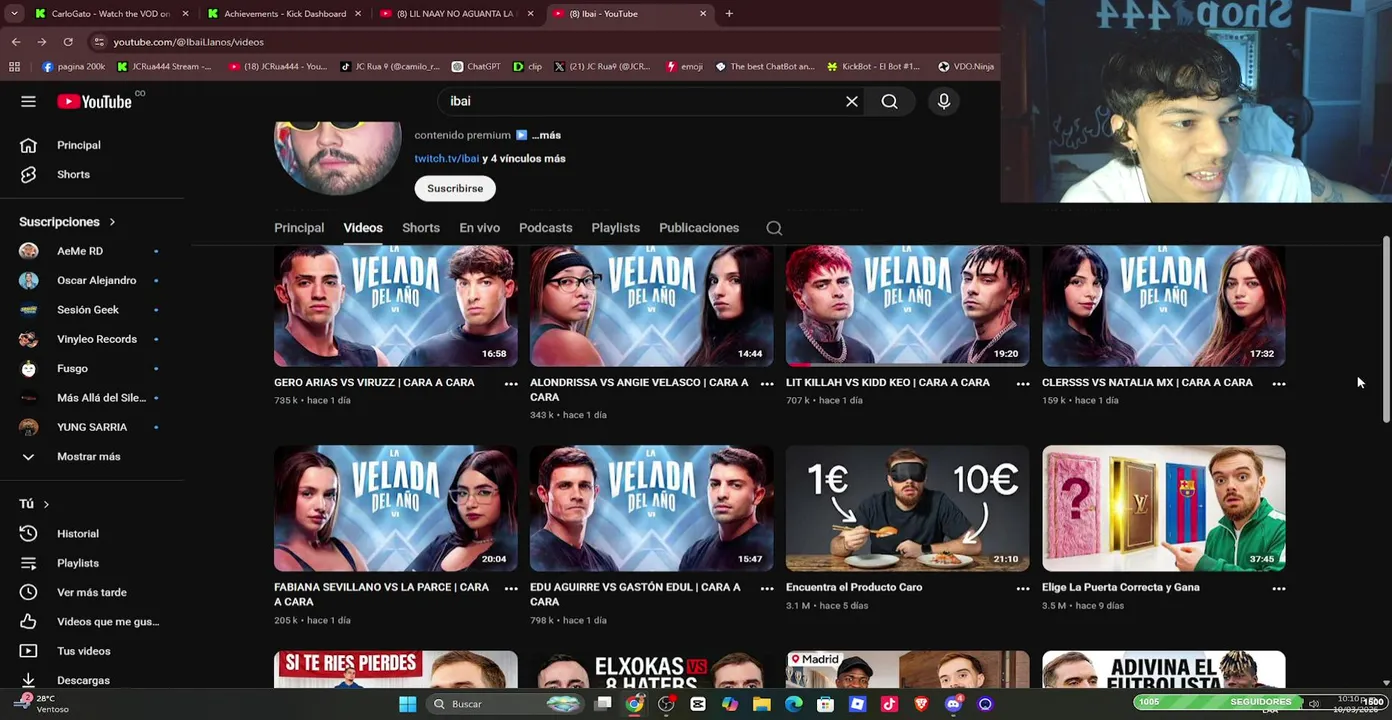The height and width of the screenshot is (720, 1392).
Task: Switch to CarloGato VOD browser tab
Action: [x=110, y=14]
